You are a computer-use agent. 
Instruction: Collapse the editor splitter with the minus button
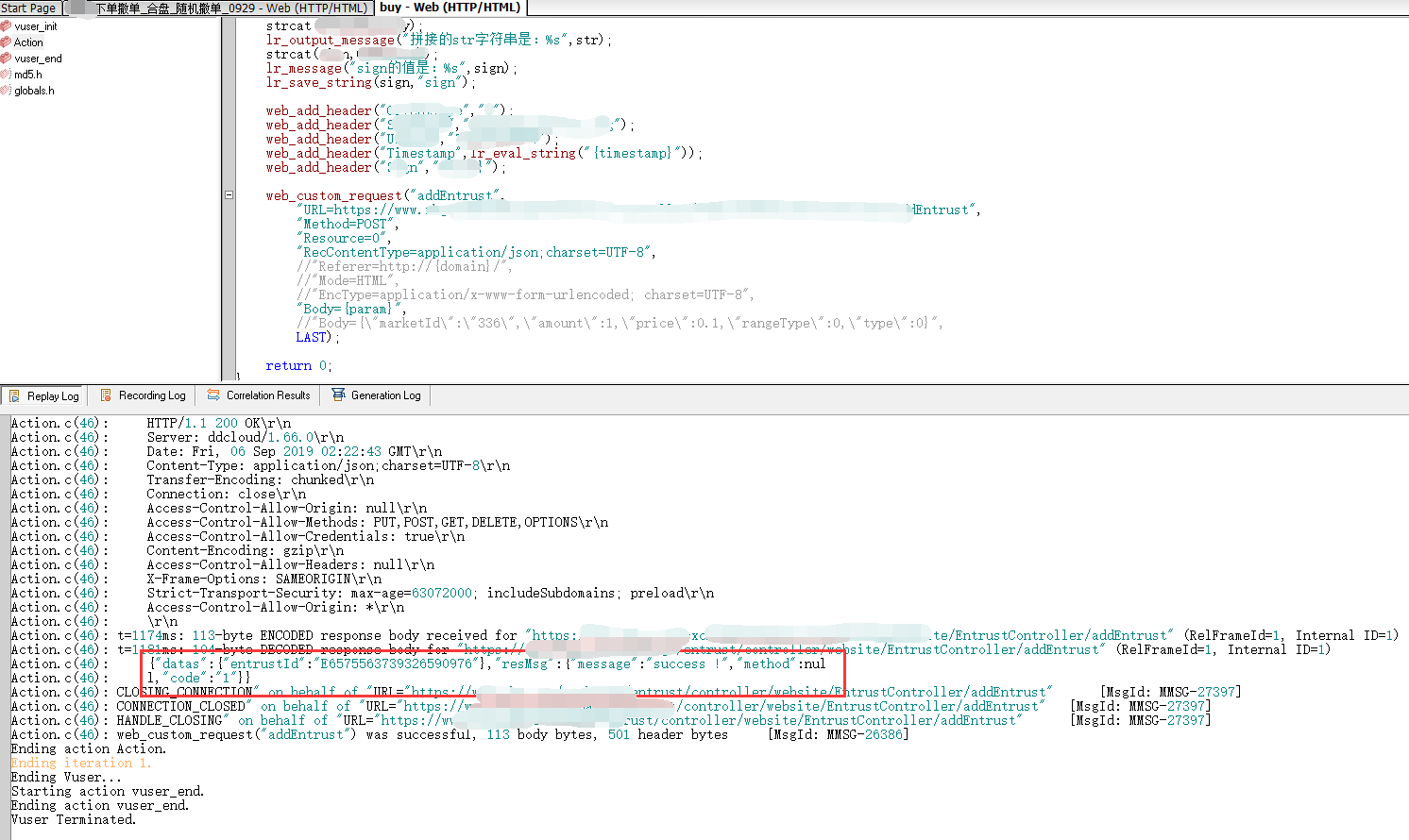(x=229, y=195)
